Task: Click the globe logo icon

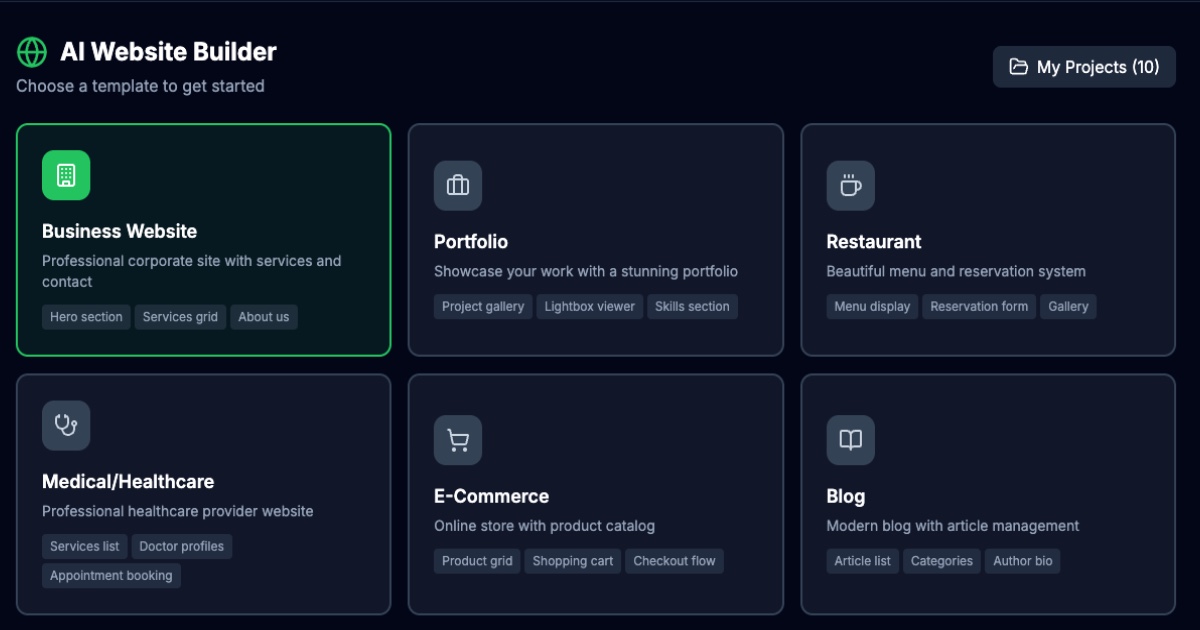Action: (x=32, y=52)
